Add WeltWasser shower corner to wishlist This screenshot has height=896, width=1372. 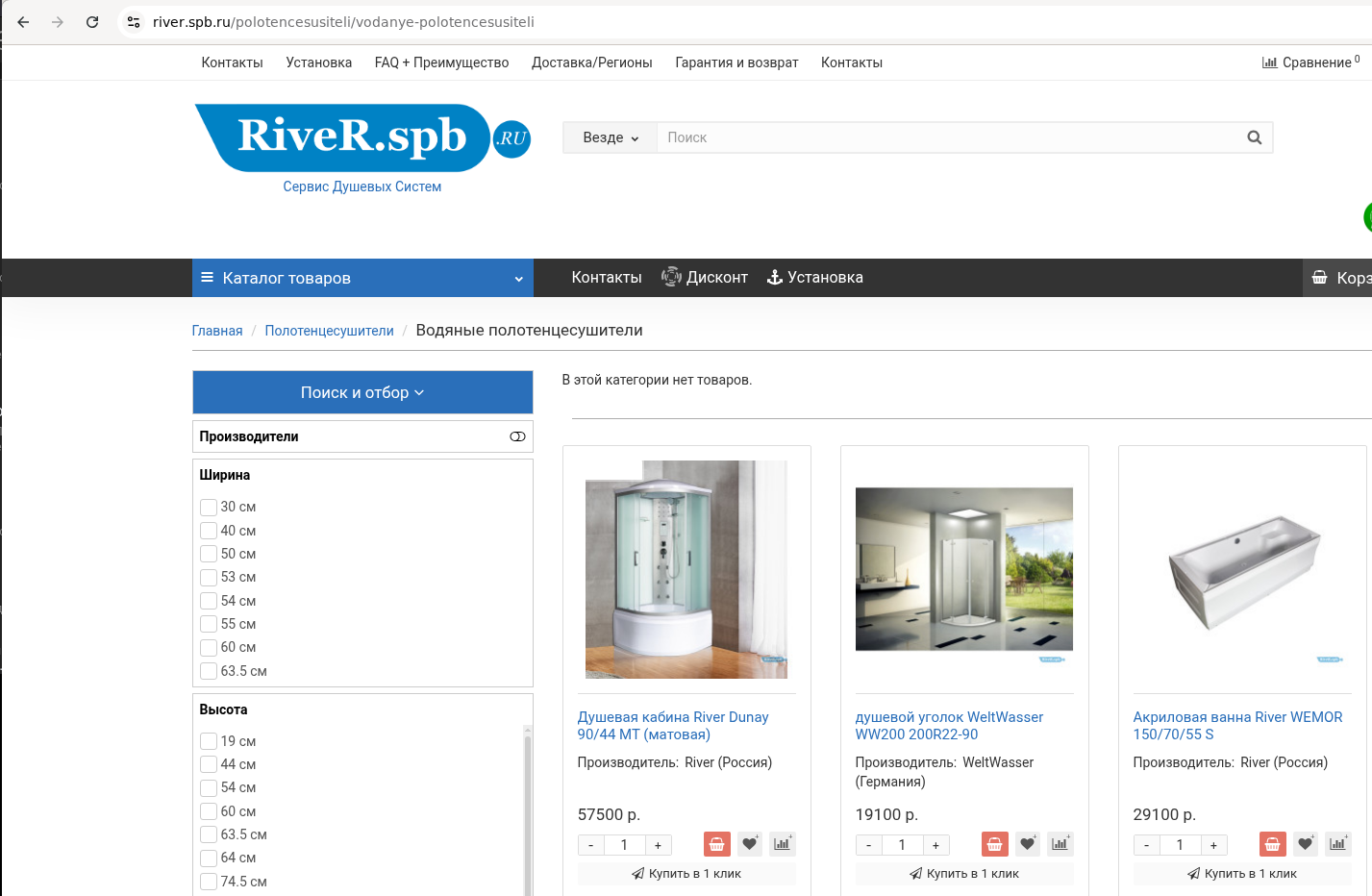[x=1028, y=844]
